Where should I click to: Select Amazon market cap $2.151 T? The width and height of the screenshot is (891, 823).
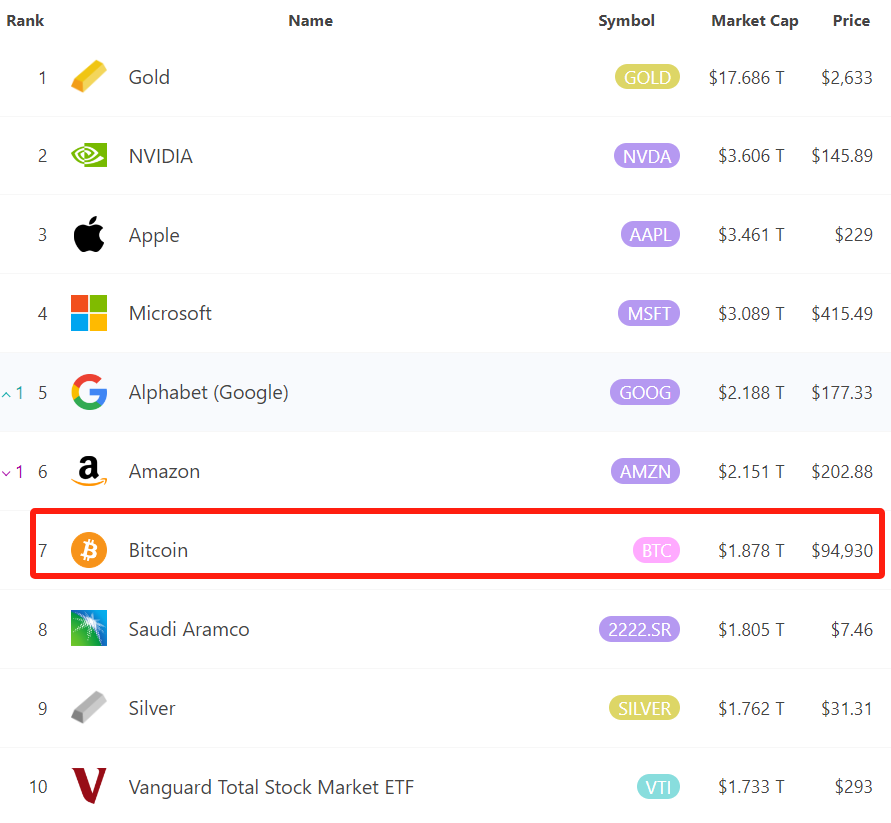tap(751, 472)
